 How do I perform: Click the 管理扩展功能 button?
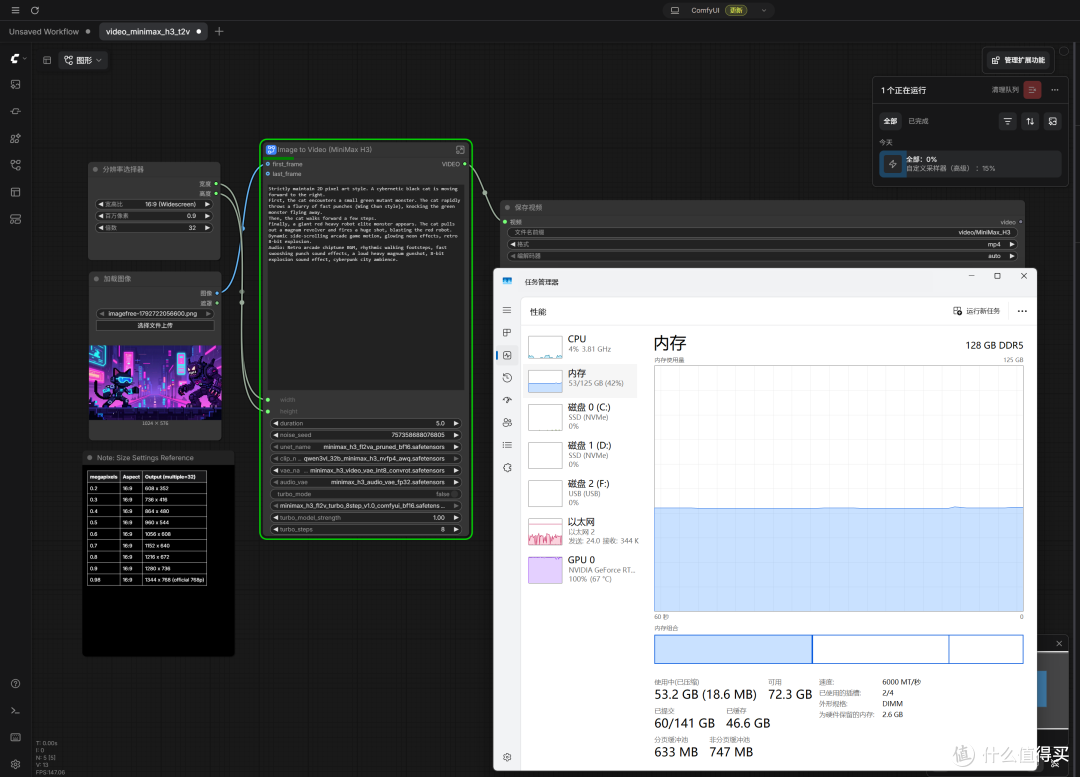[1018, 60]
